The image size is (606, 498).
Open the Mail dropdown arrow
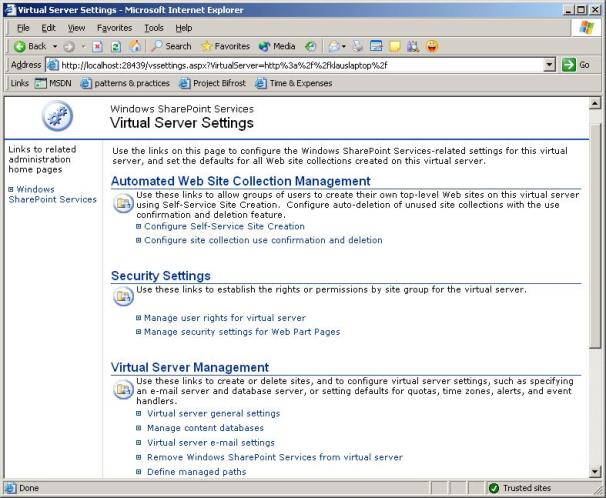(x=344, y=47)
